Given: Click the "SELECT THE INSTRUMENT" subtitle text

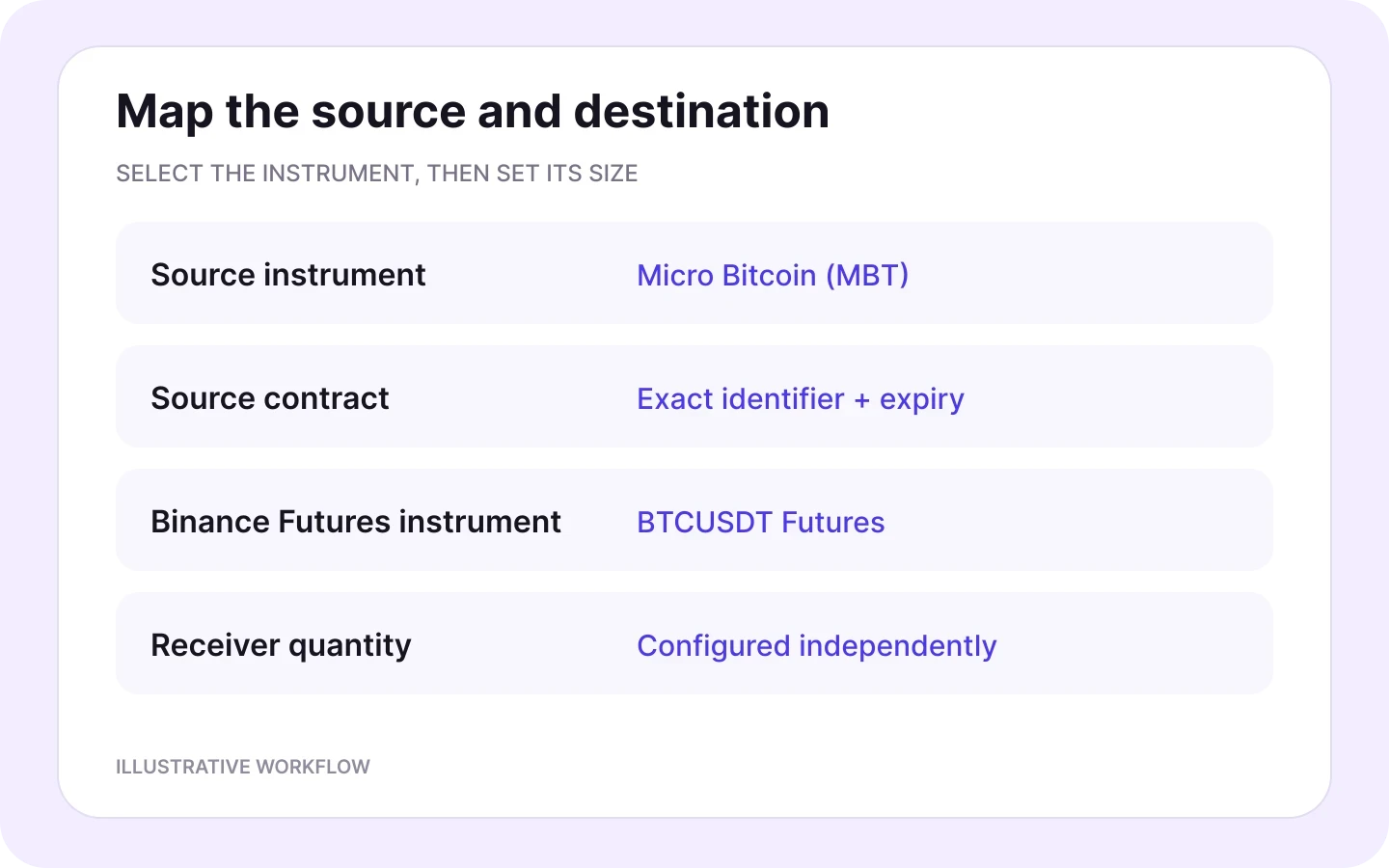Looking at the screenshot, I should [265, 174].
